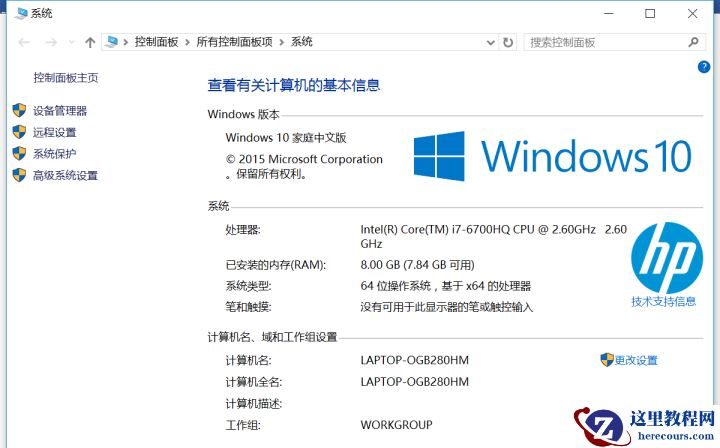Close the 系统 window
The height and width of the screenshot is (448, 720).
pos(692,14)
